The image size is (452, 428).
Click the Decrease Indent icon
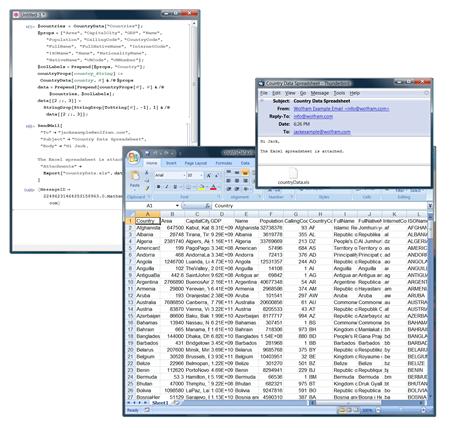(x=229, y=189)
